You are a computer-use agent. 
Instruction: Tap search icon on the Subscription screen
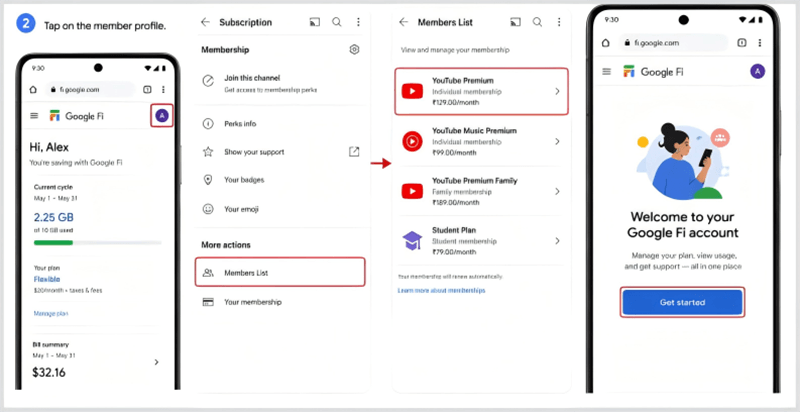tap(337, 22)
